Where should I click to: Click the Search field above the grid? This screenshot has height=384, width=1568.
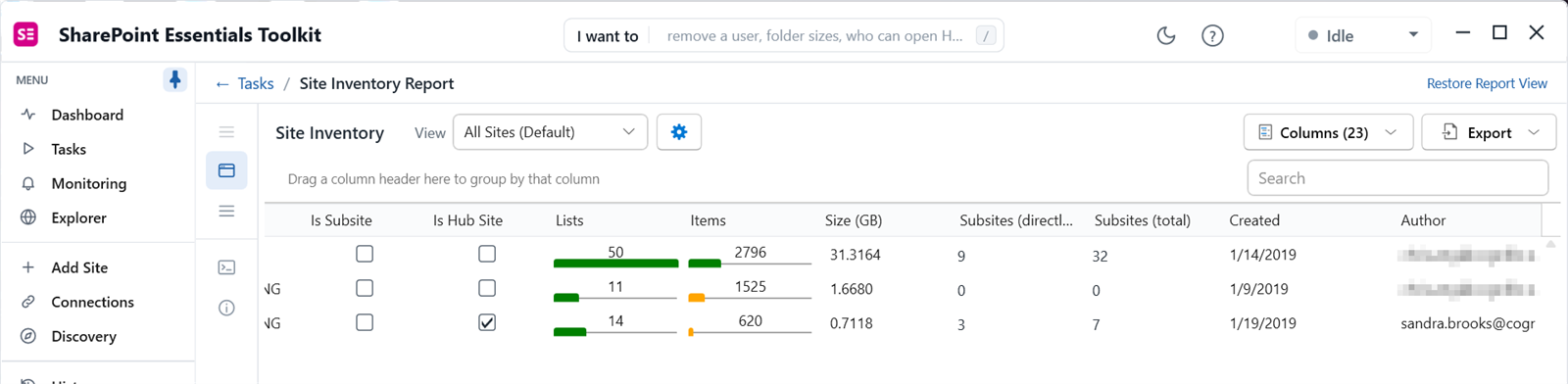[x=1397, y=178]
